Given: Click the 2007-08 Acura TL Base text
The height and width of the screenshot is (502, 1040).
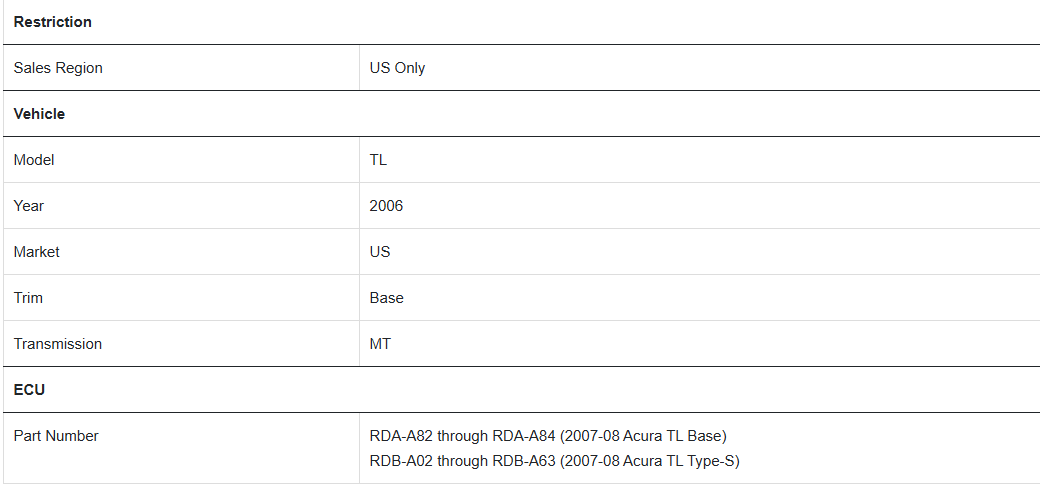Looking at the screenshot, I should [x=643, y=436].
